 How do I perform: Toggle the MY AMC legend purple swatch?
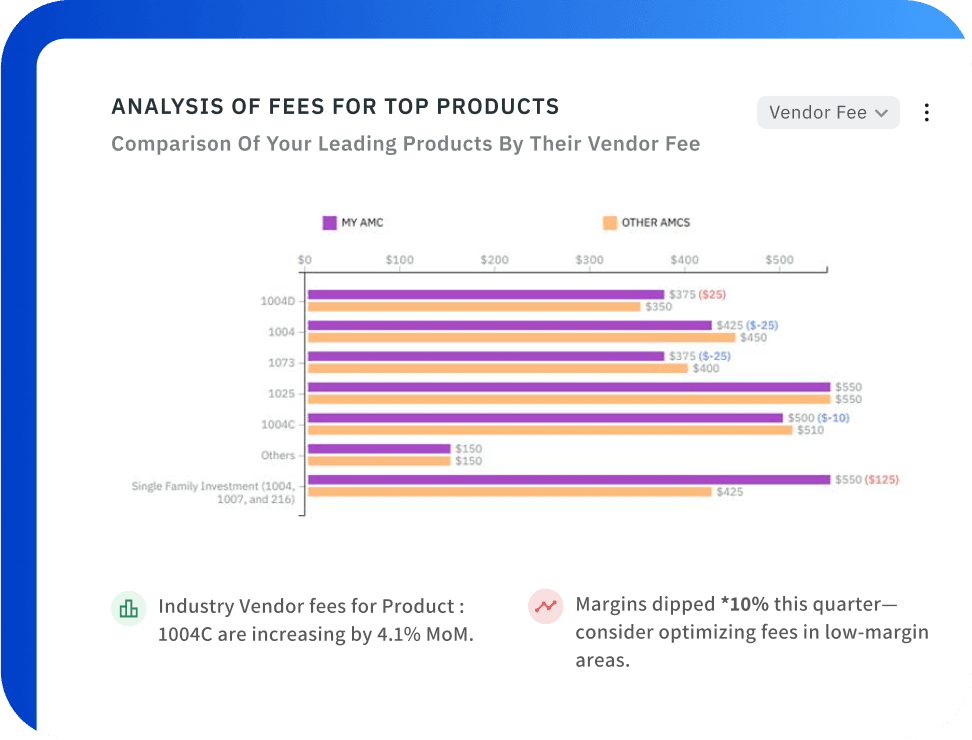coord(329,222)
